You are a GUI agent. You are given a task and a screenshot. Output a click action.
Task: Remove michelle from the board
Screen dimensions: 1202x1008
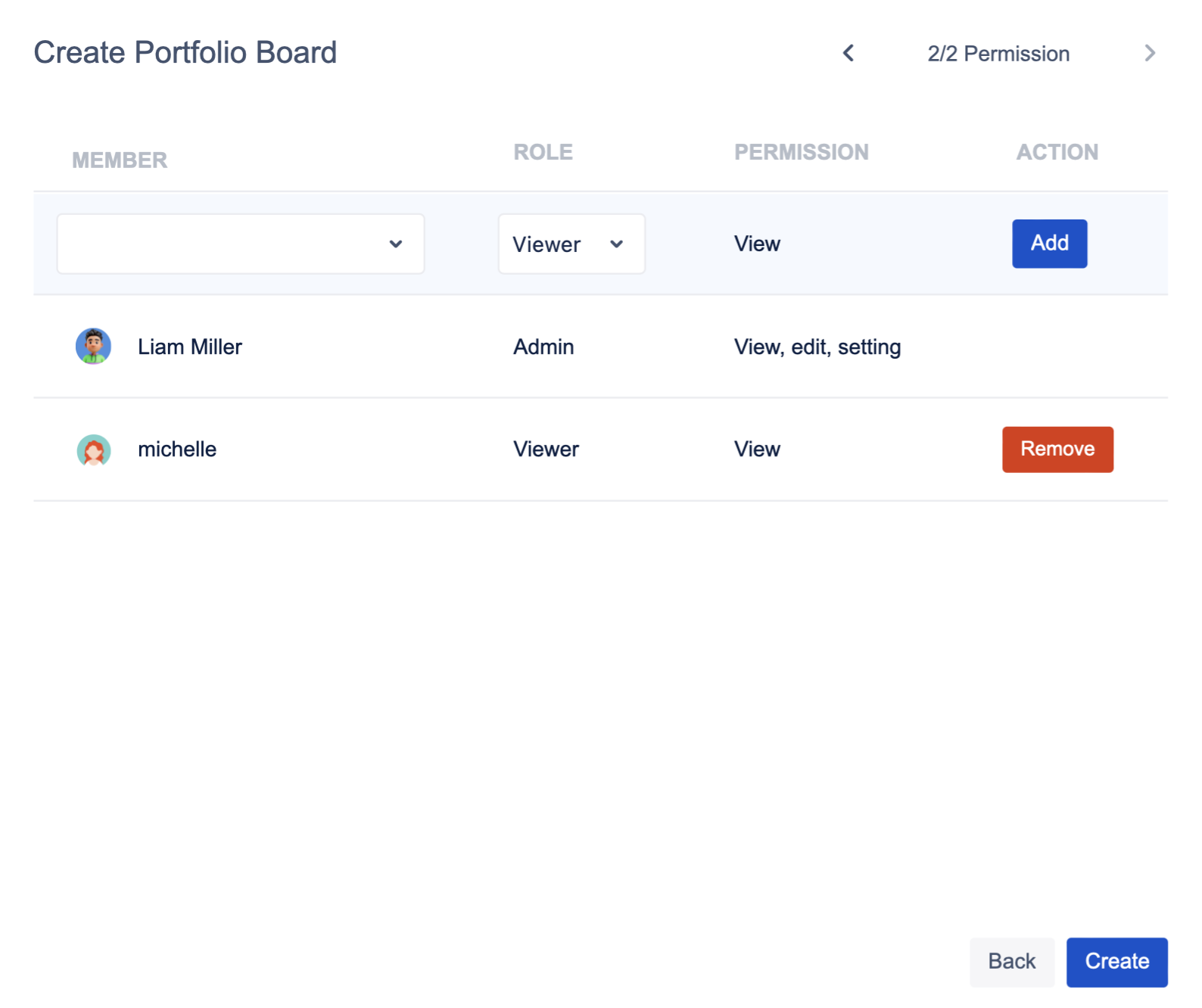coord(1057,450)
